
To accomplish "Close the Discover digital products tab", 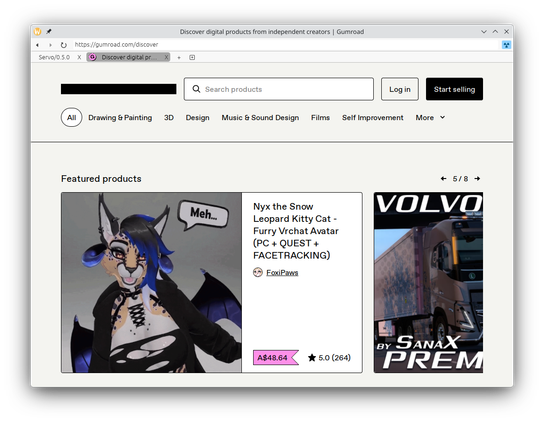I will click(x=166, y=57).
